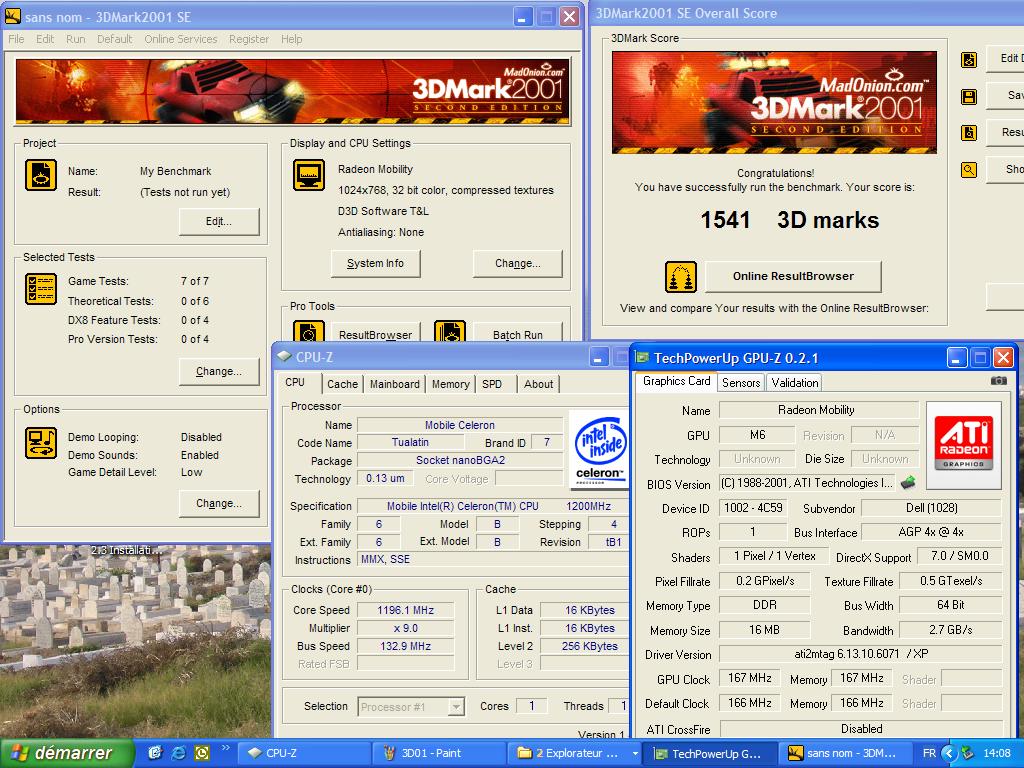
Task: Click the system clock showing 14:08
Action: pos(997,753)
